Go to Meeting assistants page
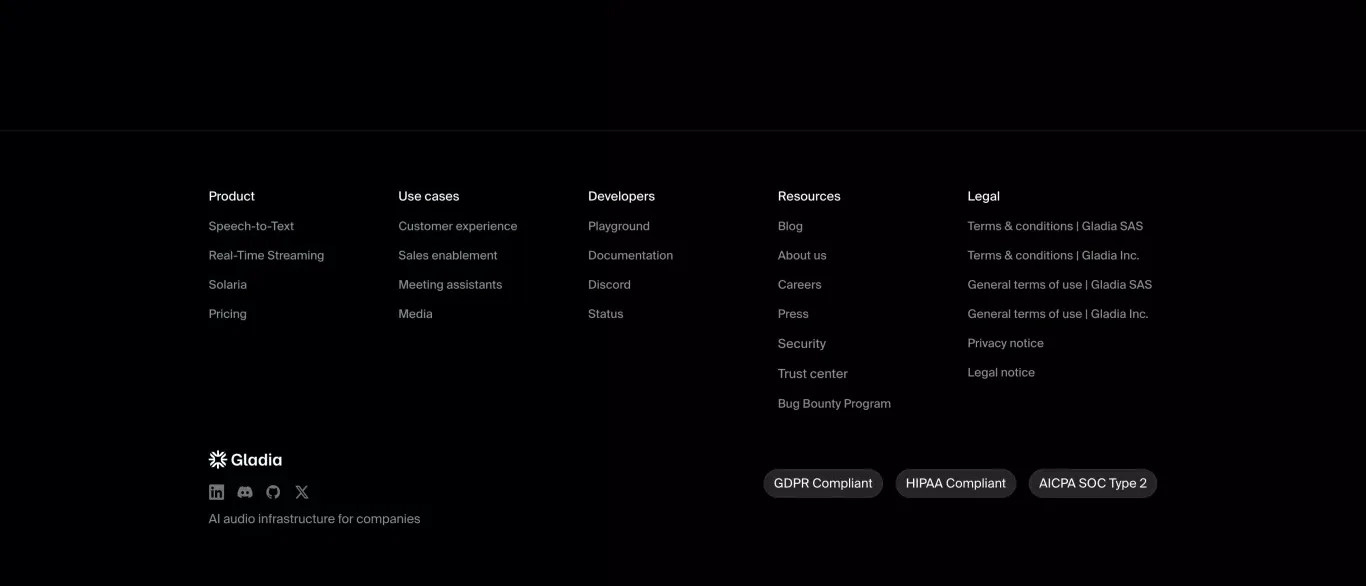Viewport: 1366px width, 586px height. 450,284
